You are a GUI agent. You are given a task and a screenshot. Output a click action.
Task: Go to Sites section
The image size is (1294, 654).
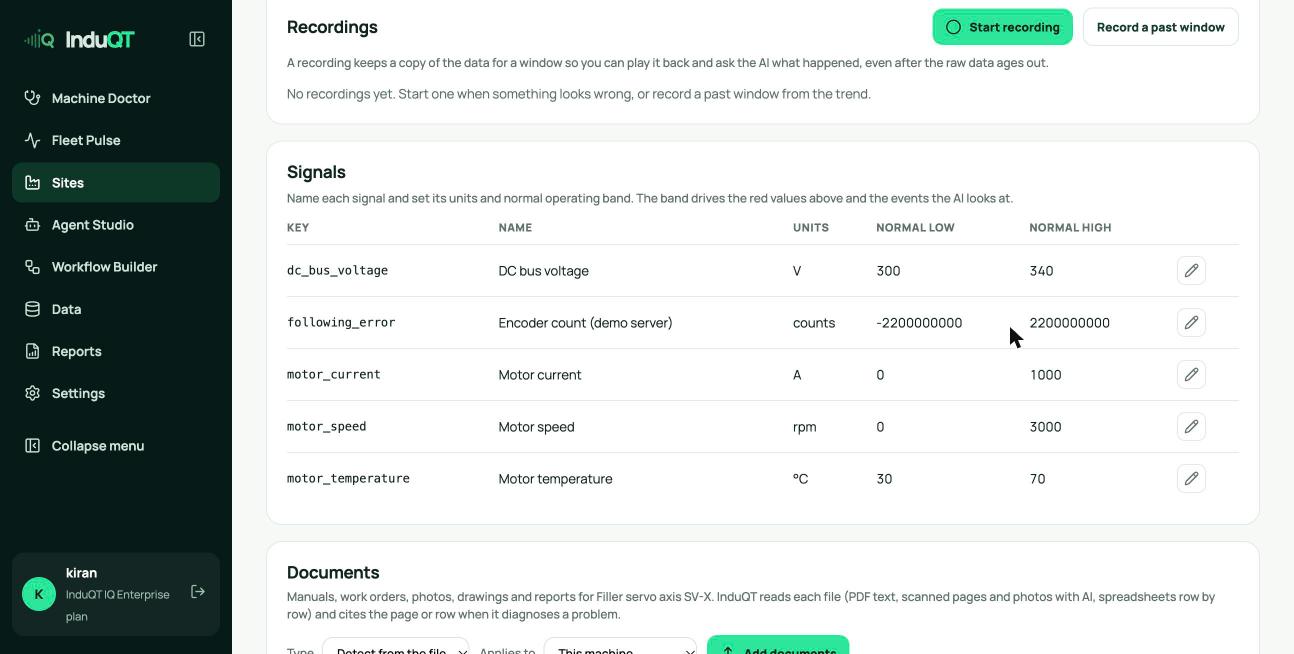pos(116,182)
